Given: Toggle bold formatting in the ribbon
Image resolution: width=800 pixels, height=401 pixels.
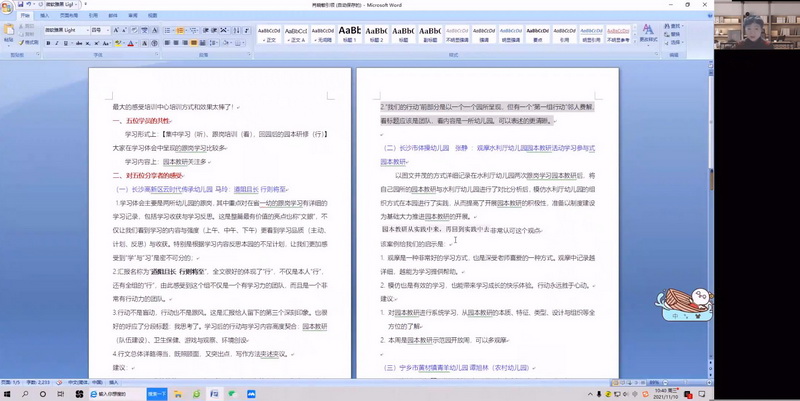Looking at the screenshot, I should pyautogui.click(x=49, y=43).
